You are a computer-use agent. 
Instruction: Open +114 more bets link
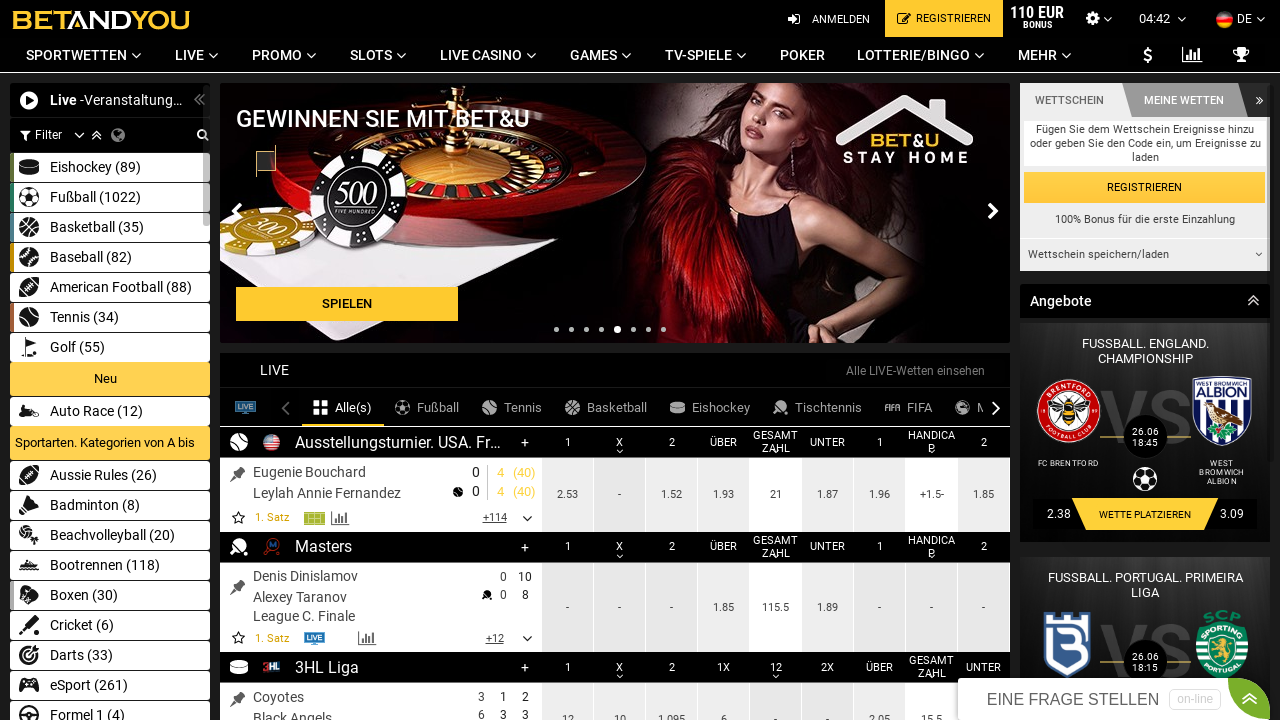[494, 518]
